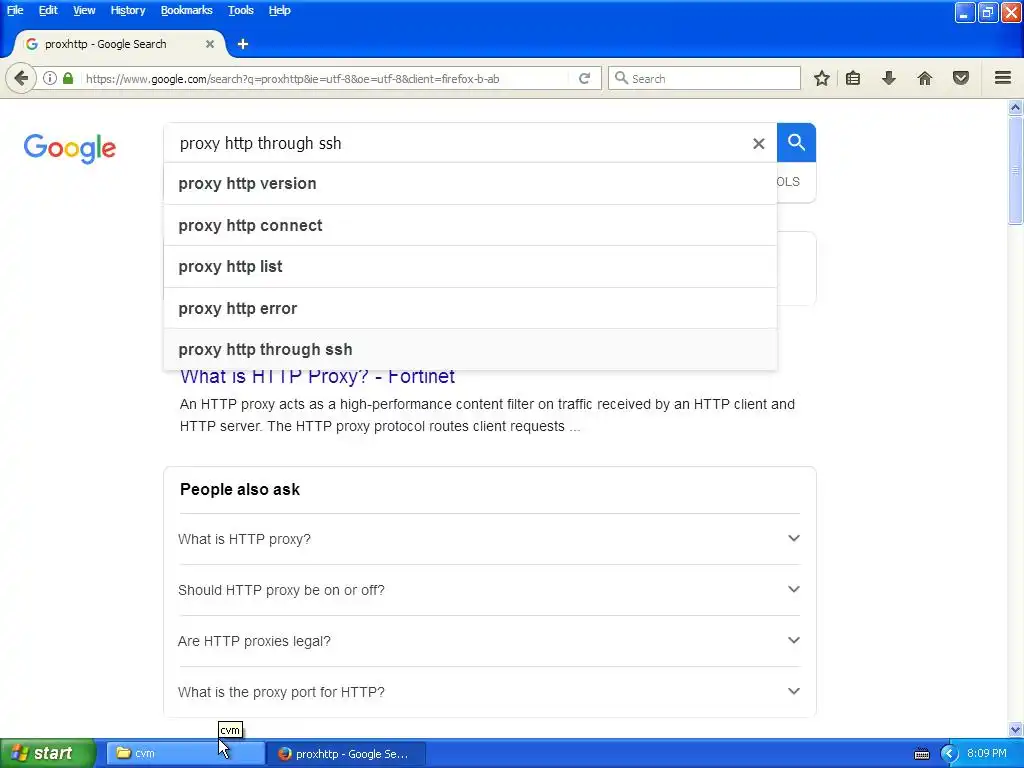Show bookmarks list icon
Screen dimensions: 1024x768
(853, 78)
